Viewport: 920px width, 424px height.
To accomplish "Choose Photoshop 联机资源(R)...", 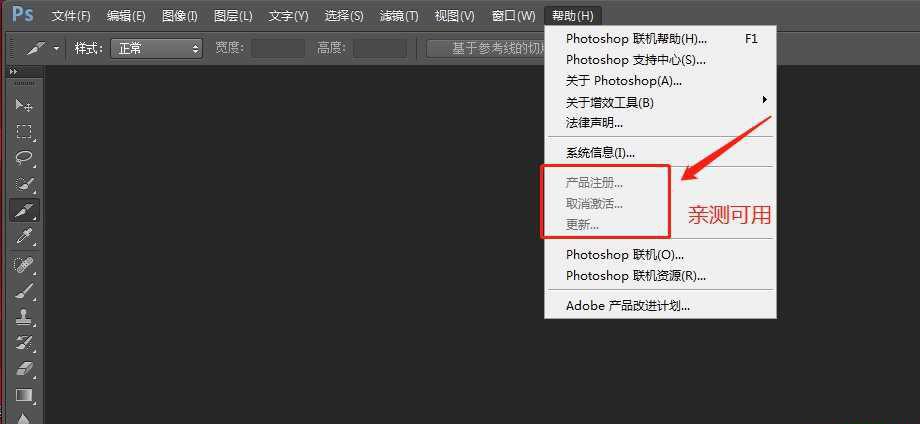I will click(x=661, y=276).
